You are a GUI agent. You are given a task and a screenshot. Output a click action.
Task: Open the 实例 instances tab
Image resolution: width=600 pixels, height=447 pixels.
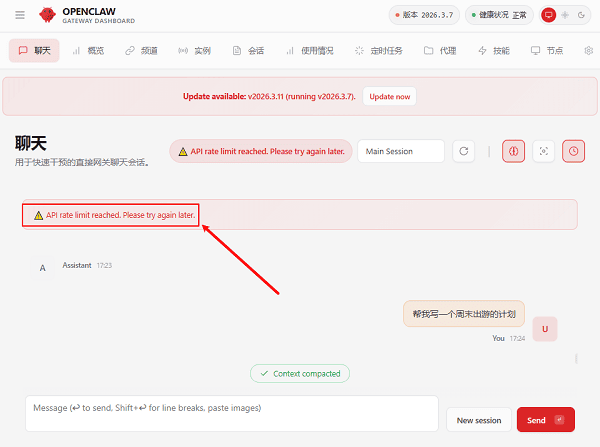tap(194, 51)
